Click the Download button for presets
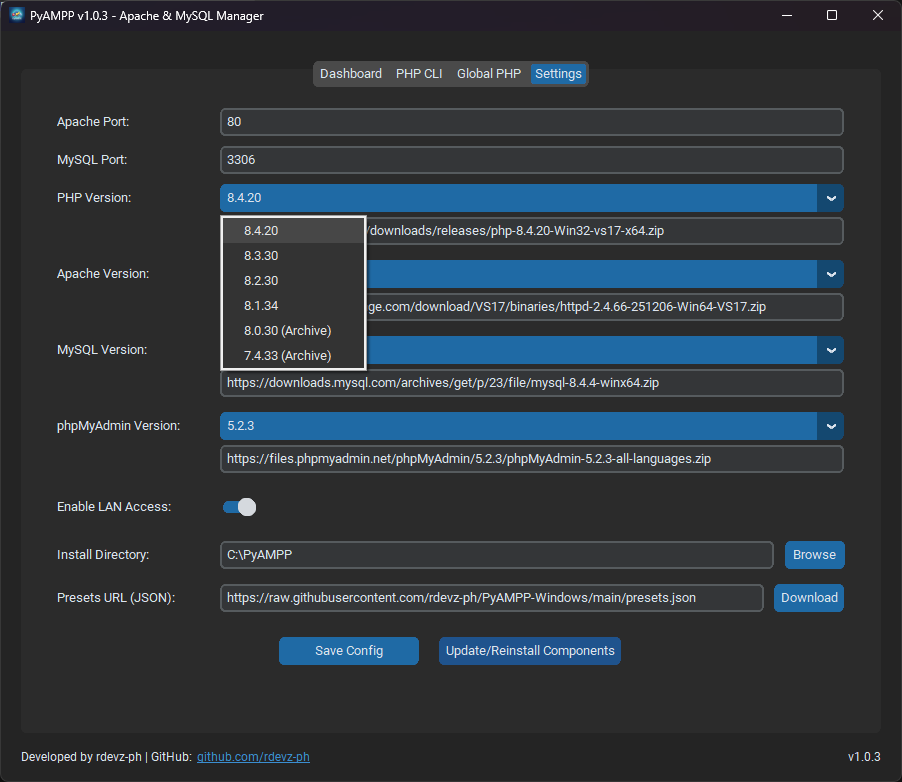 click(808, 598)
